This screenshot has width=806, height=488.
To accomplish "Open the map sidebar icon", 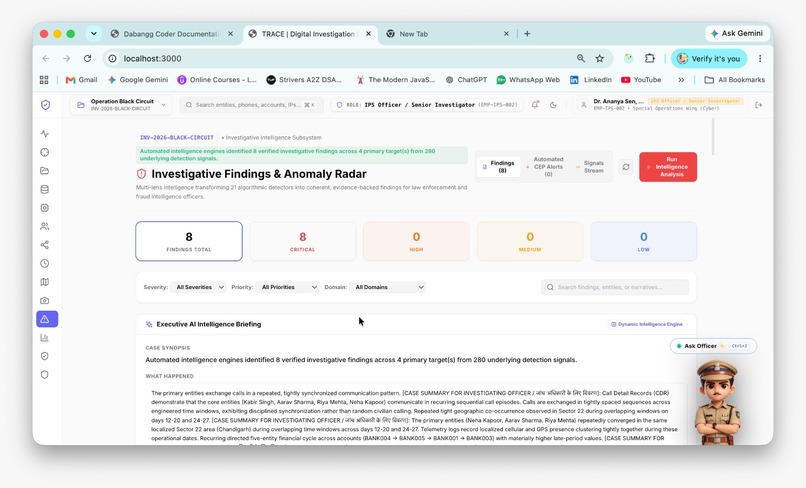I will [x=45, y=282].
